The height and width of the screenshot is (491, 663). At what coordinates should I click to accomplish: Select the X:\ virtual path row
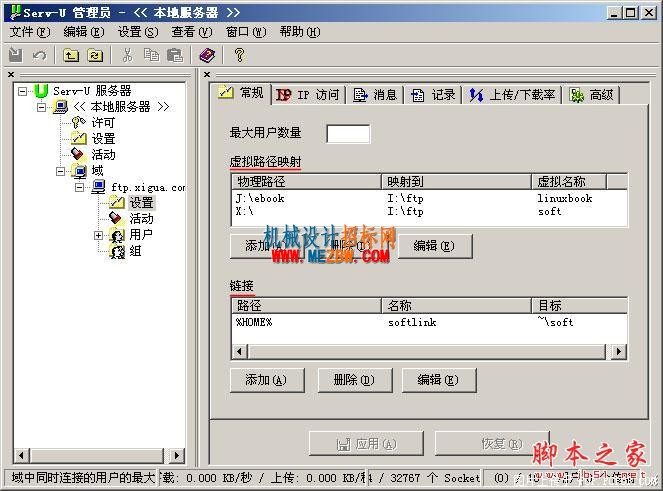429,211
